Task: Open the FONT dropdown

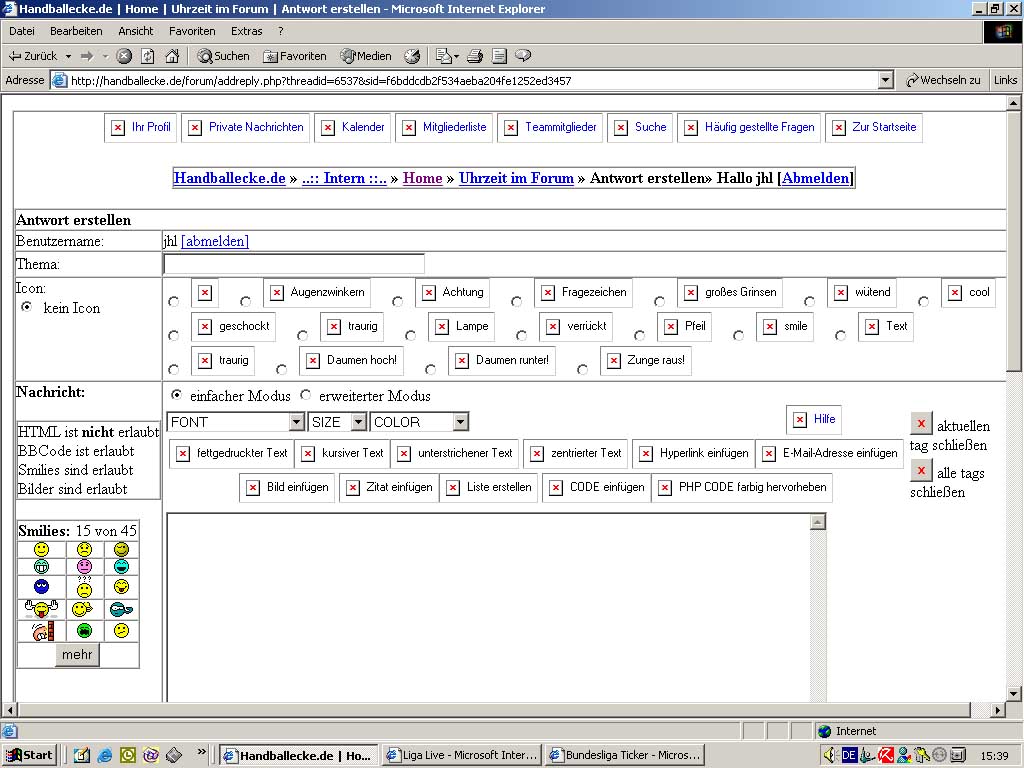Action: pyautogui.click(x=236, y=422)
